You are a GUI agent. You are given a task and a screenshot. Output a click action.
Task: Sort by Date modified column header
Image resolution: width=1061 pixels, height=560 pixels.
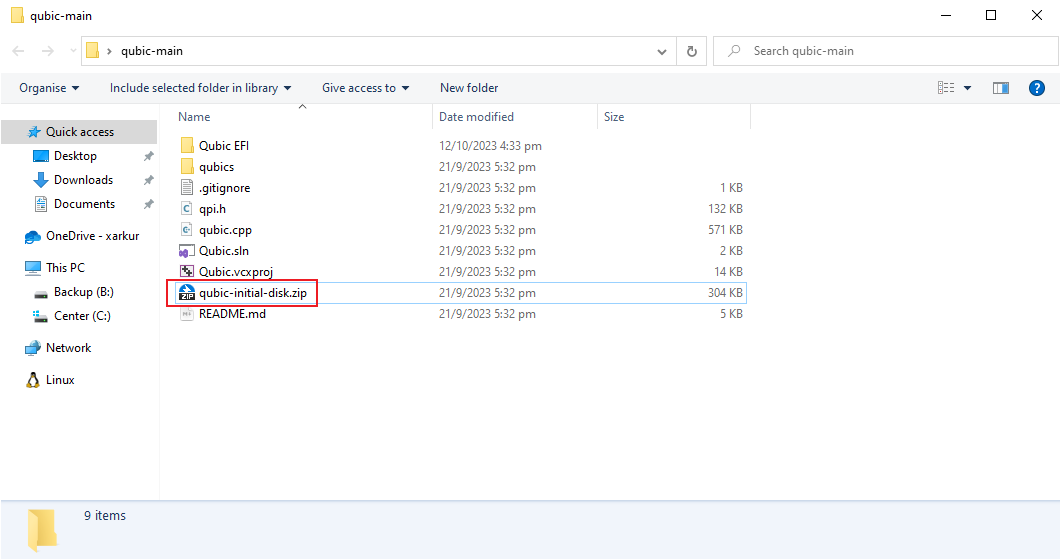pos(476,117)
